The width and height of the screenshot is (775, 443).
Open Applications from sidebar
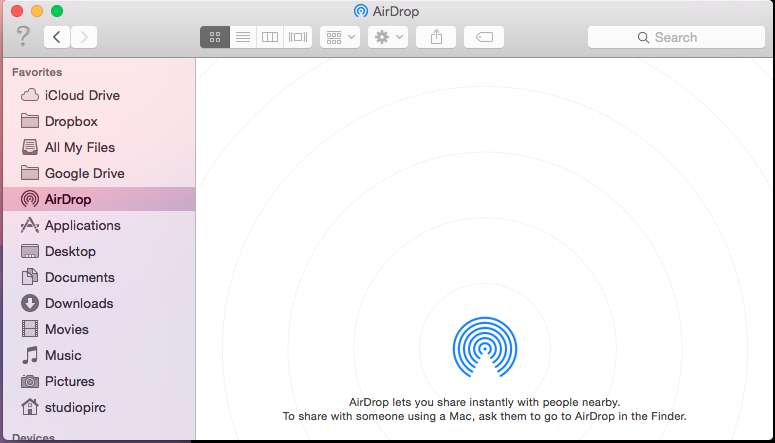click(83, 225)
